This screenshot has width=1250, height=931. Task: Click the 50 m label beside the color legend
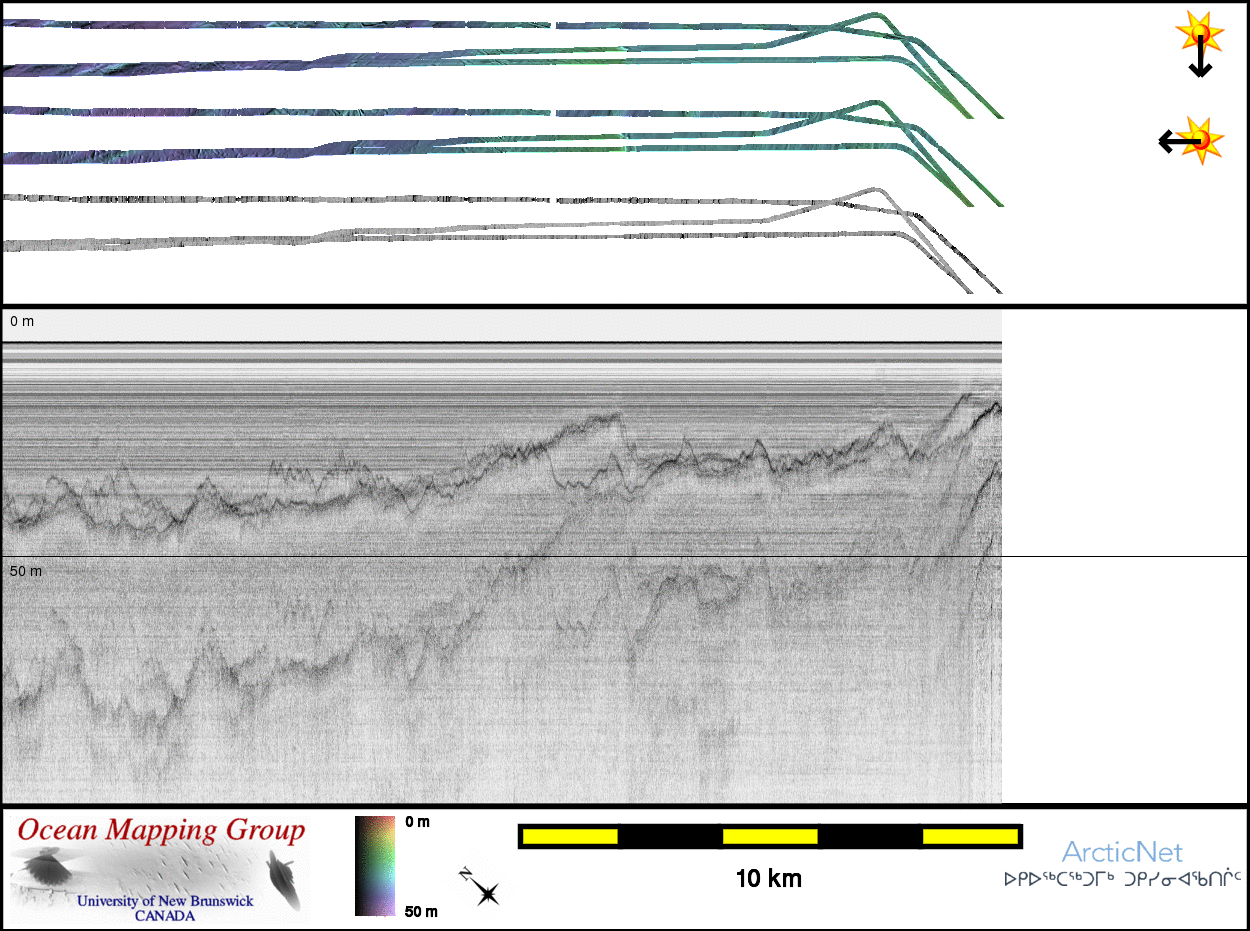[420, 911]
